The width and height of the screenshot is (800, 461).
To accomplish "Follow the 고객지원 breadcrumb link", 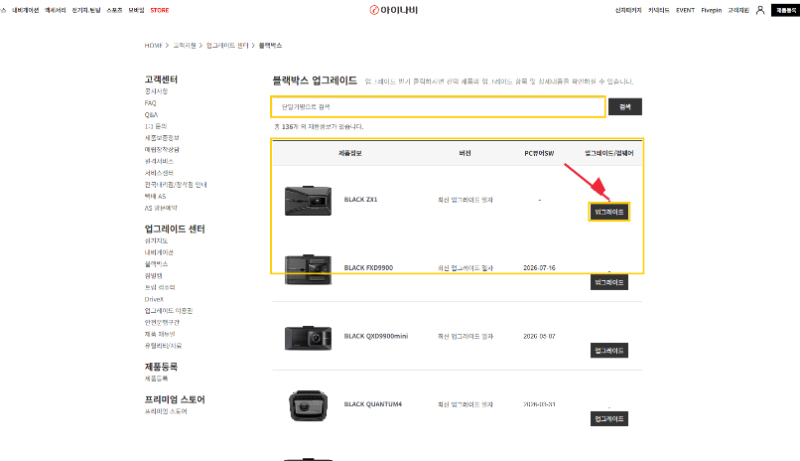I will click(184, 45).
